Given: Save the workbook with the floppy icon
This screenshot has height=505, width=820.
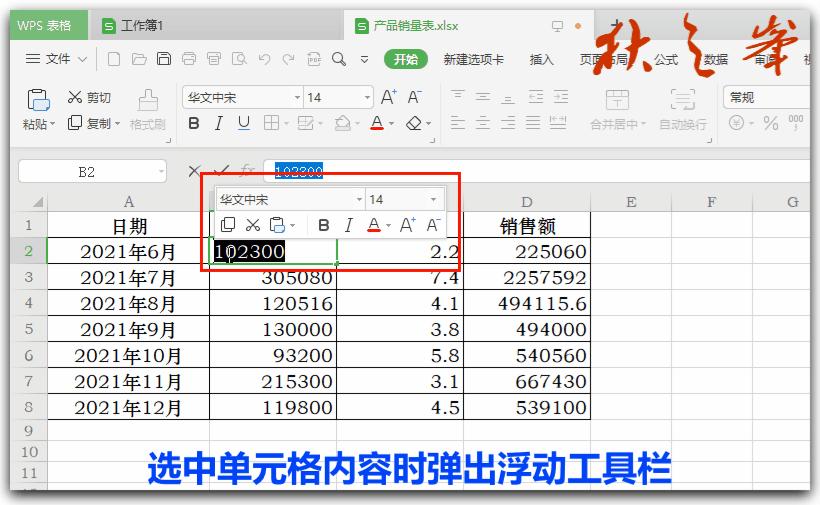Looking at the screenshot, I should point(164,59).
